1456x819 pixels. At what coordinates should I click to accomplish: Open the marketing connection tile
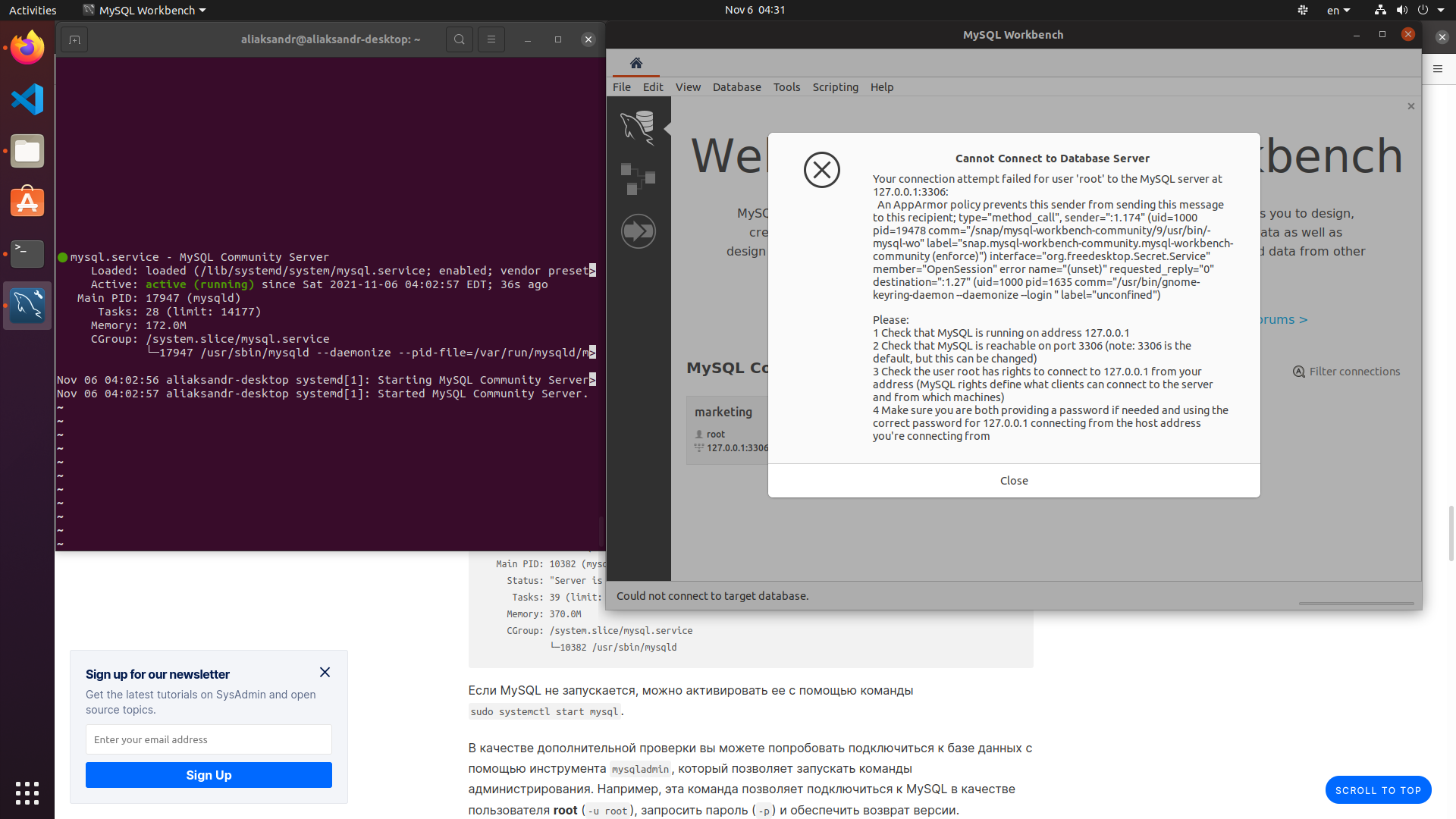pos(727,430)
